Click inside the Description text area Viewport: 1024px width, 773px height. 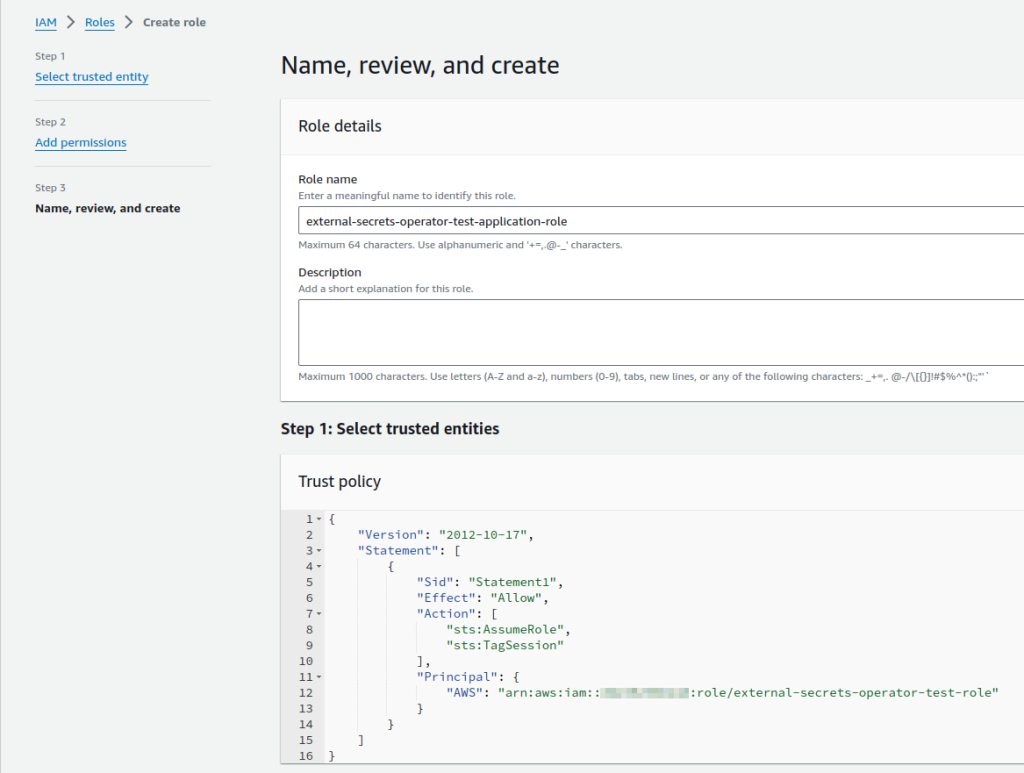click(x=661, y=332)
